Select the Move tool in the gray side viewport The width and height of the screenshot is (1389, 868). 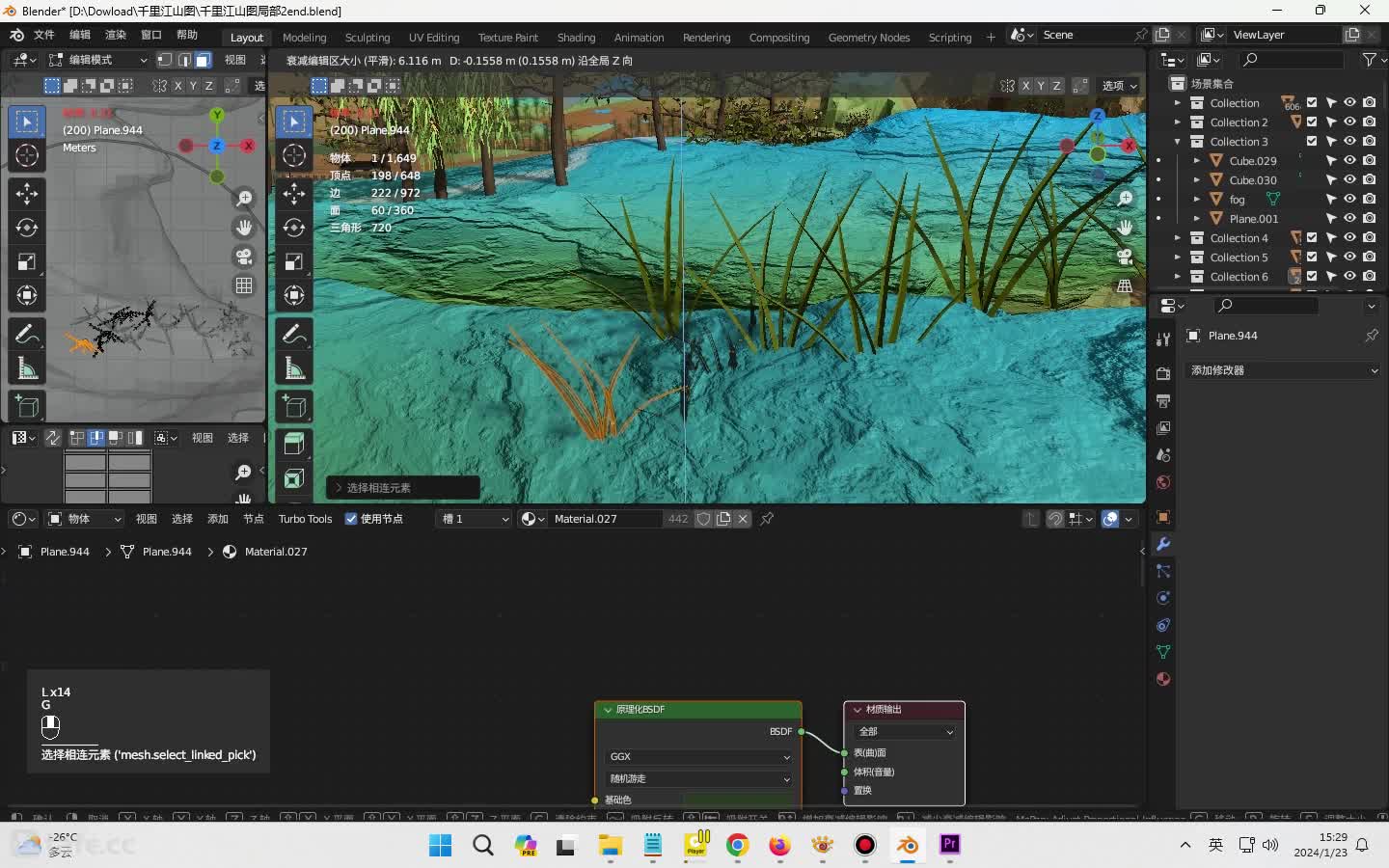click(x=27, y=194)
